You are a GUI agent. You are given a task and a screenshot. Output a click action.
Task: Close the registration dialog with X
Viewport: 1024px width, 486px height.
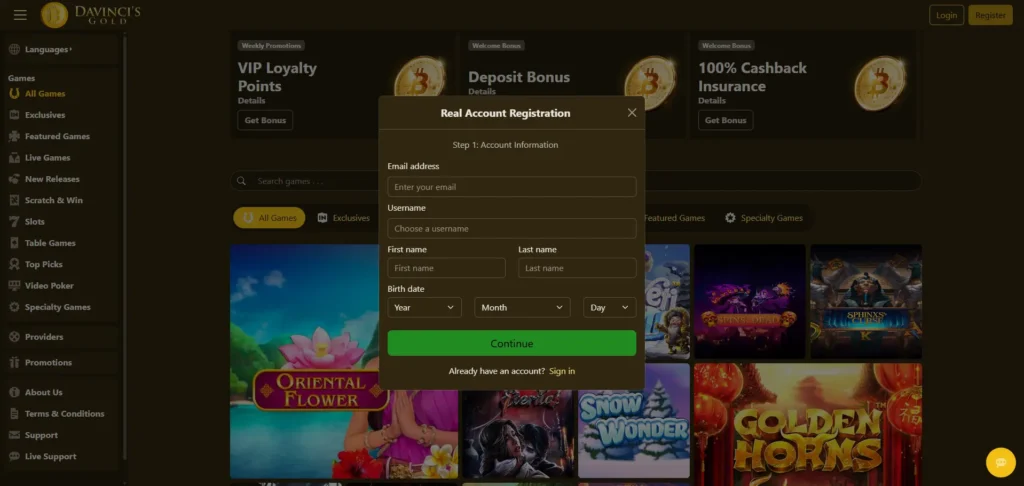point(632,112)
